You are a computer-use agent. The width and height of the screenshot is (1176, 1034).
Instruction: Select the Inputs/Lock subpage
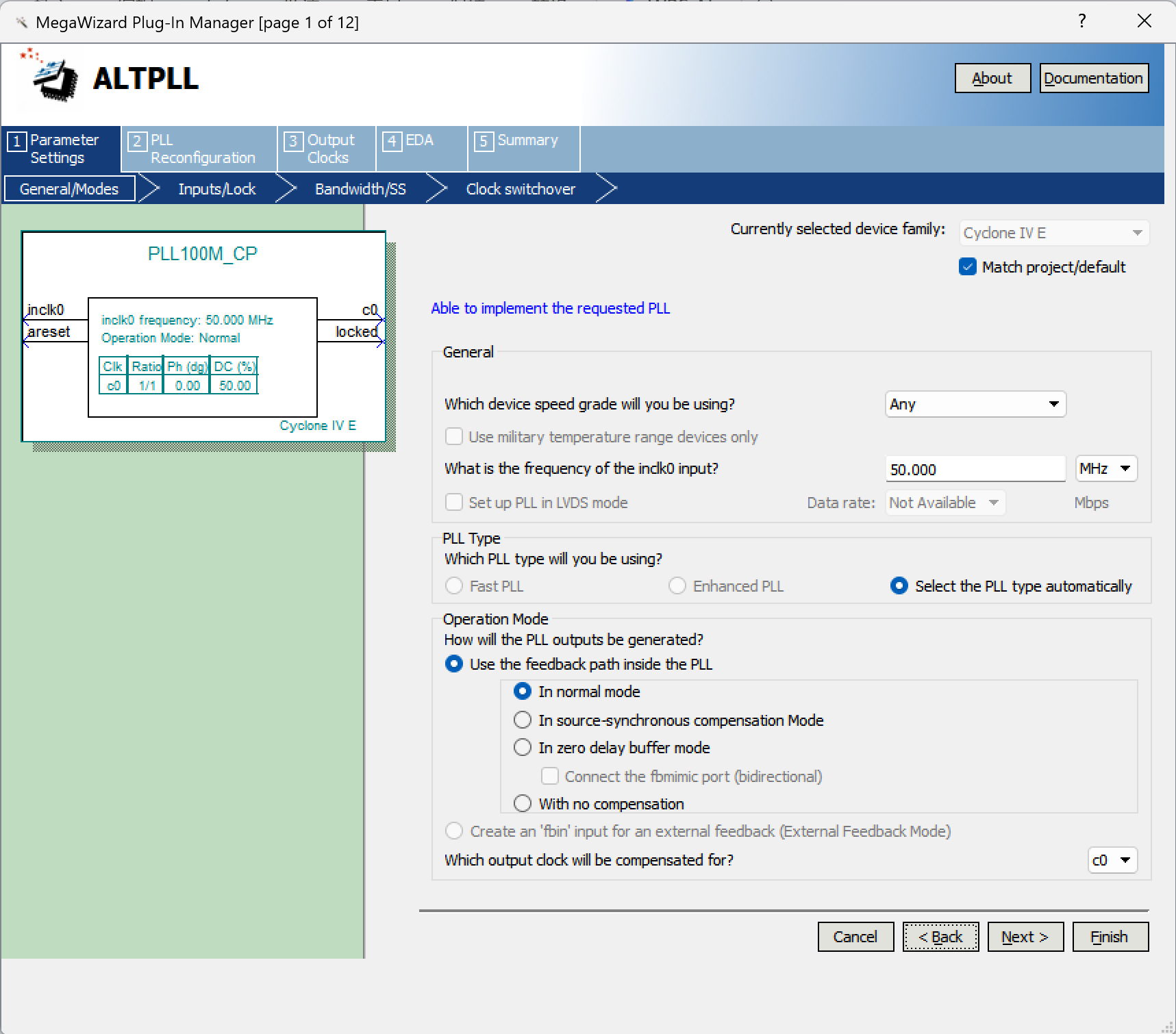pos(217,189)
